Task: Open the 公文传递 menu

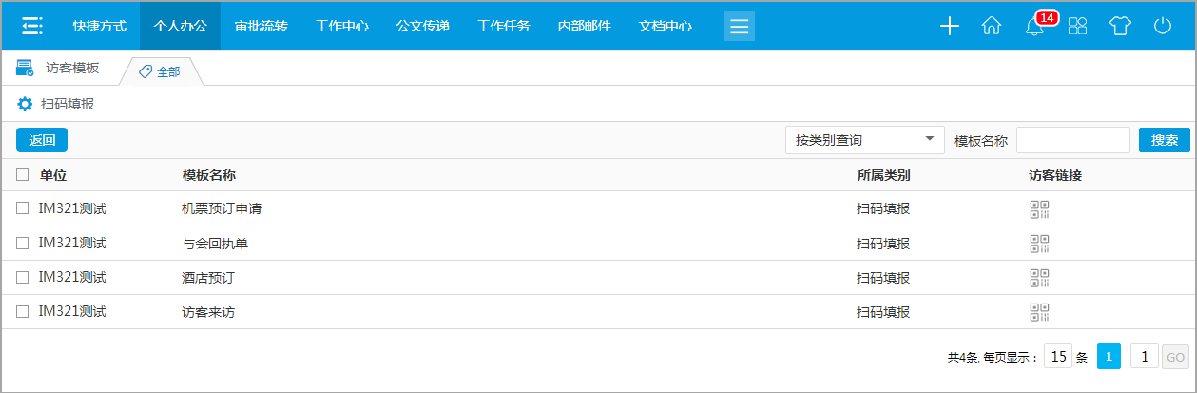Action: pyautogui.click(x=423, y=26)
